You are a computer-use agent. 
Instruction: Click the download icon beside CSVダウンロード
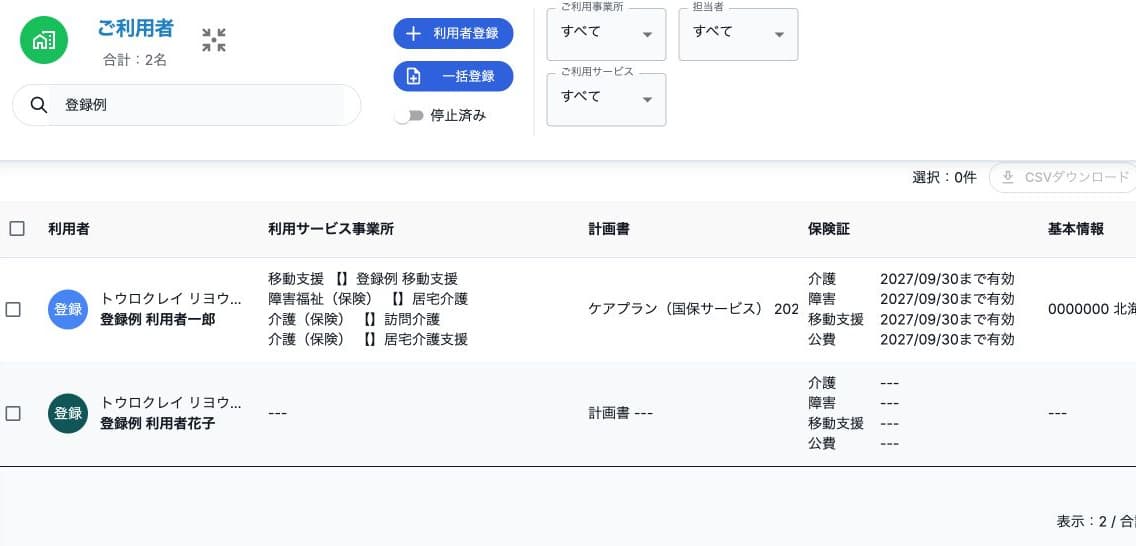(x=1008, y=177)
